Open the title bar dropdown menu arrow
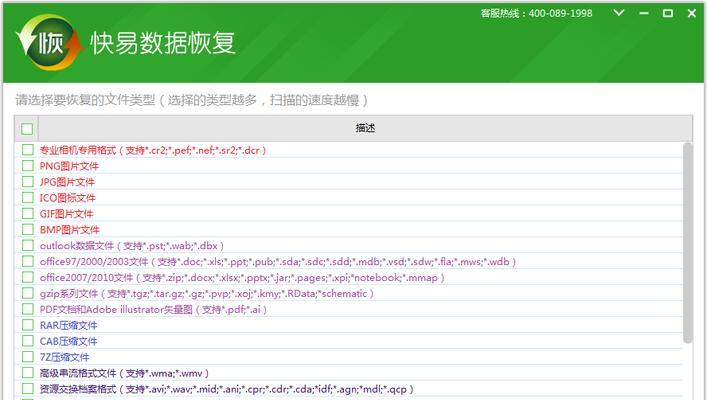 point(619,13)
